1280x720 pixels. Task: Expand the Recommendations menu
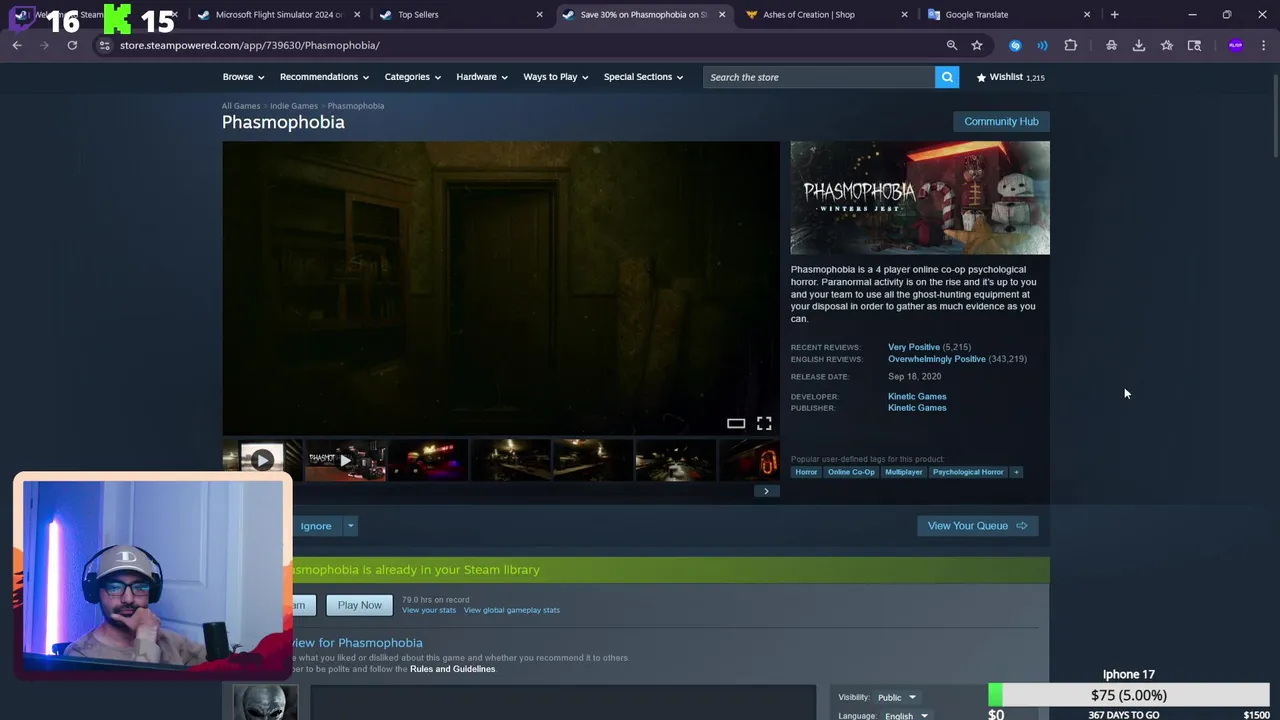click(x=324, y=77)
